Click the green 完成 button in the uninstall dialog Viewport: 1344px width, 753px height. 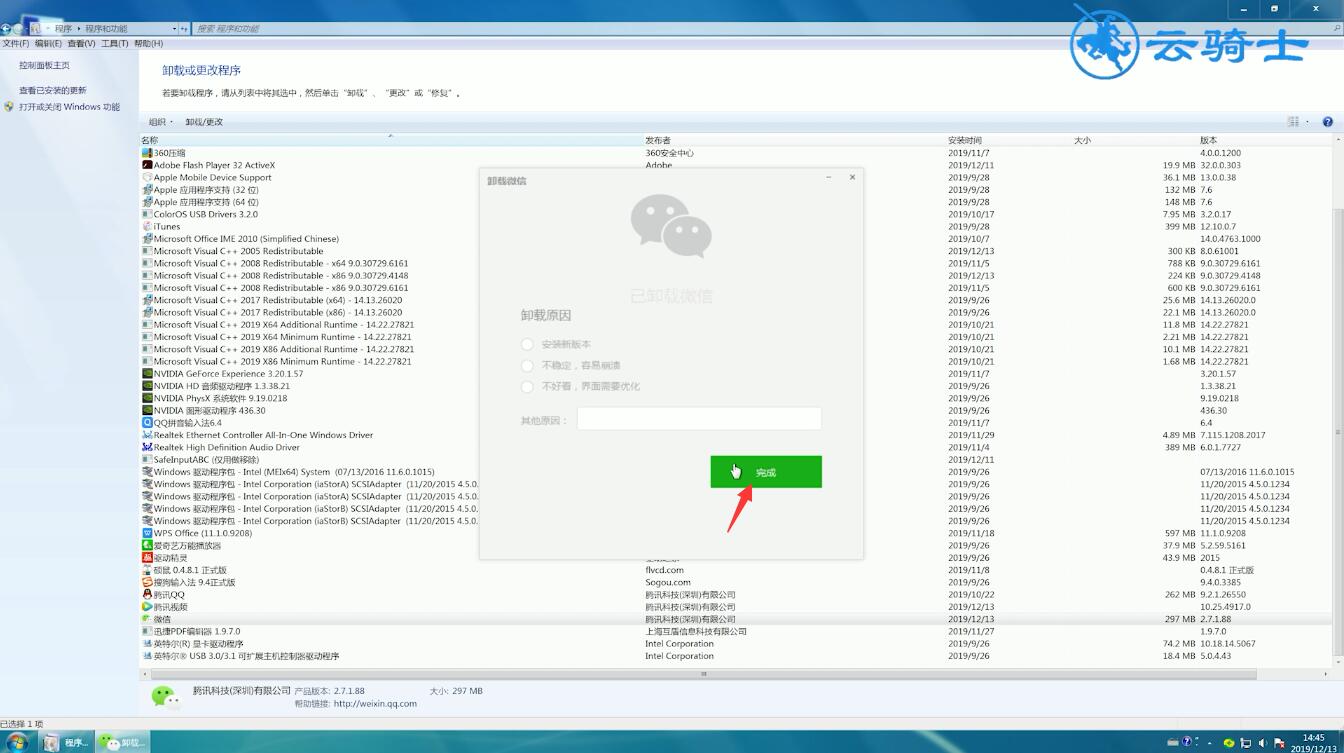766,472
